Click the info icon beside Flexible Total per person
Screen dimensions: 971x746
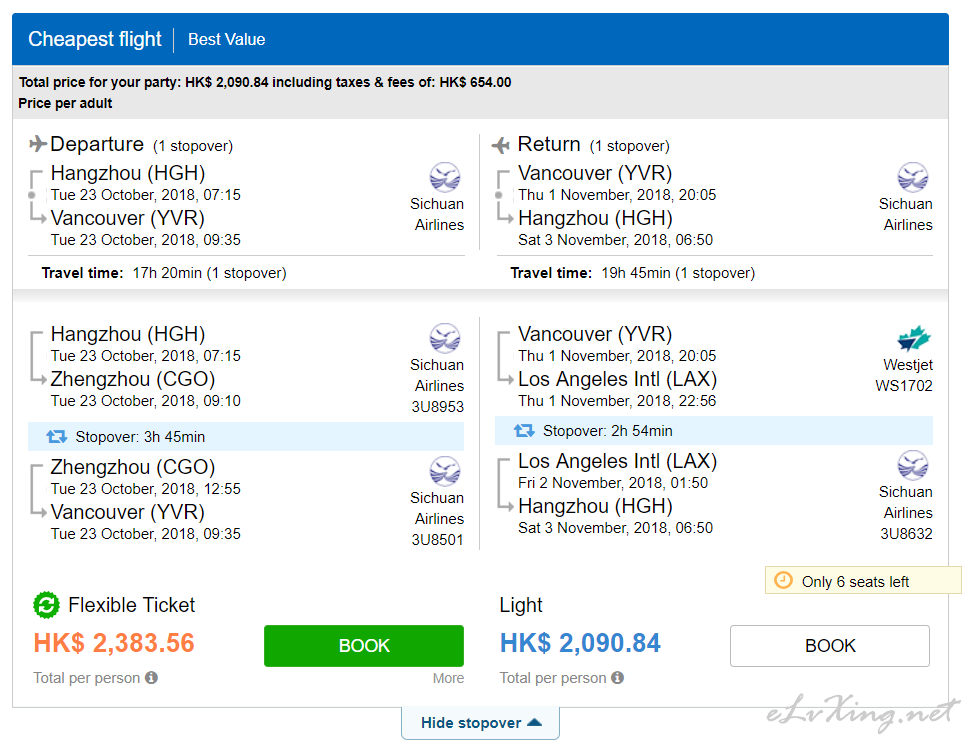click(152, 678)
